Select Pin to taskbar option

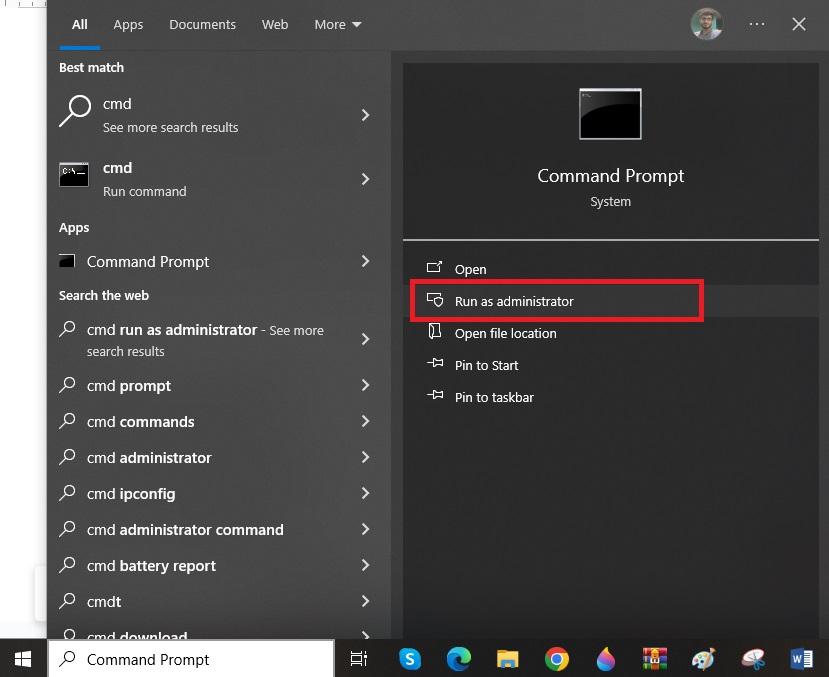point(494,397)
